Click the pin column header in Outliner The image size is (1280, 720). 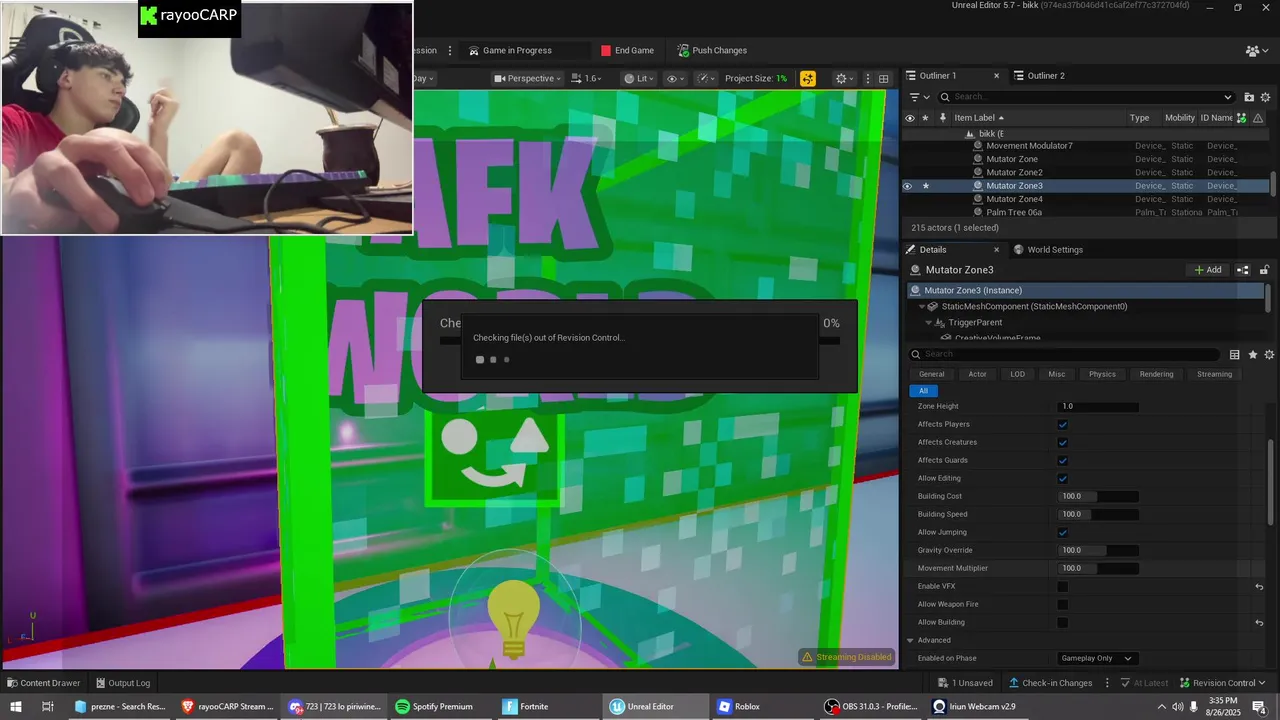942,118
